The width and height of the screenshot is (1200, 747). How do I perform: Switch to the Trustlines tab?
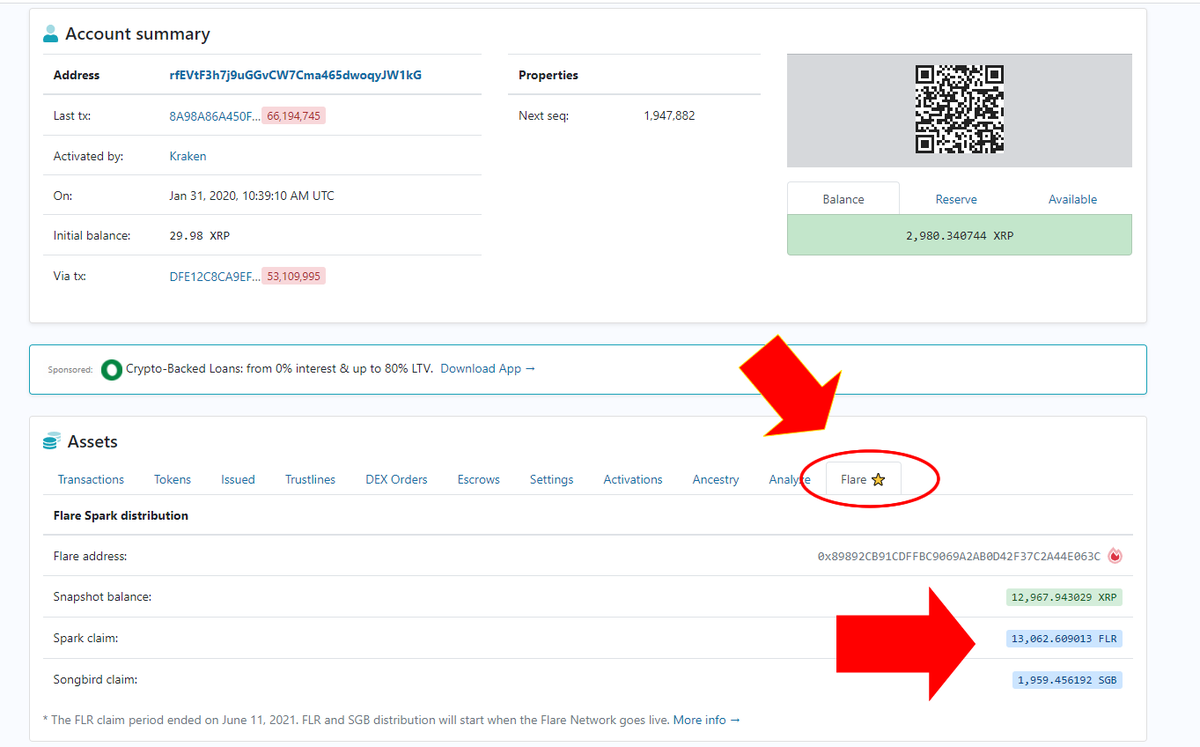click(310, 479)
